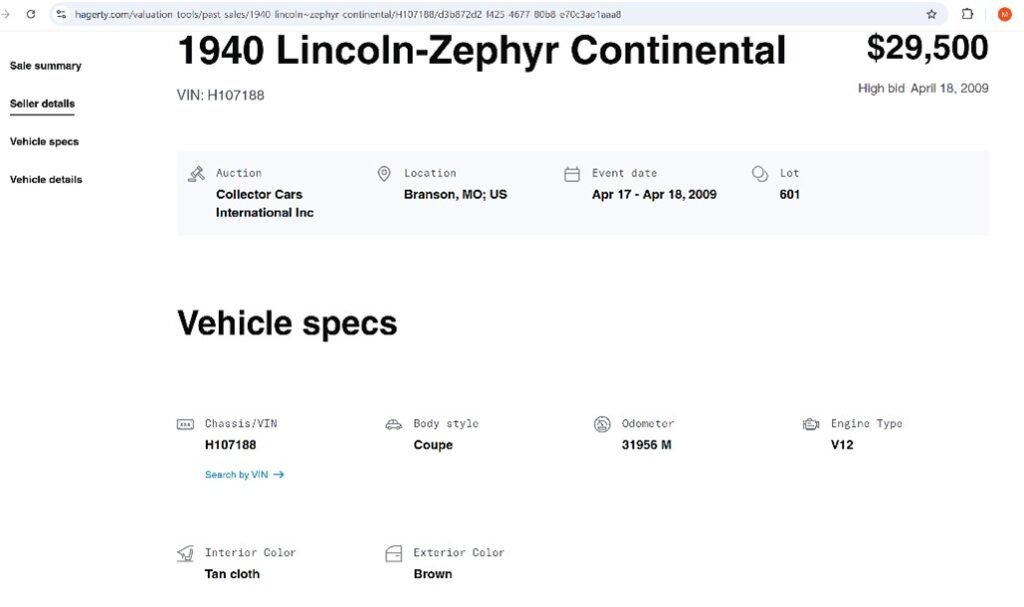Open the browser extensions puzzle icon
1024x607 pixels.
967,14
